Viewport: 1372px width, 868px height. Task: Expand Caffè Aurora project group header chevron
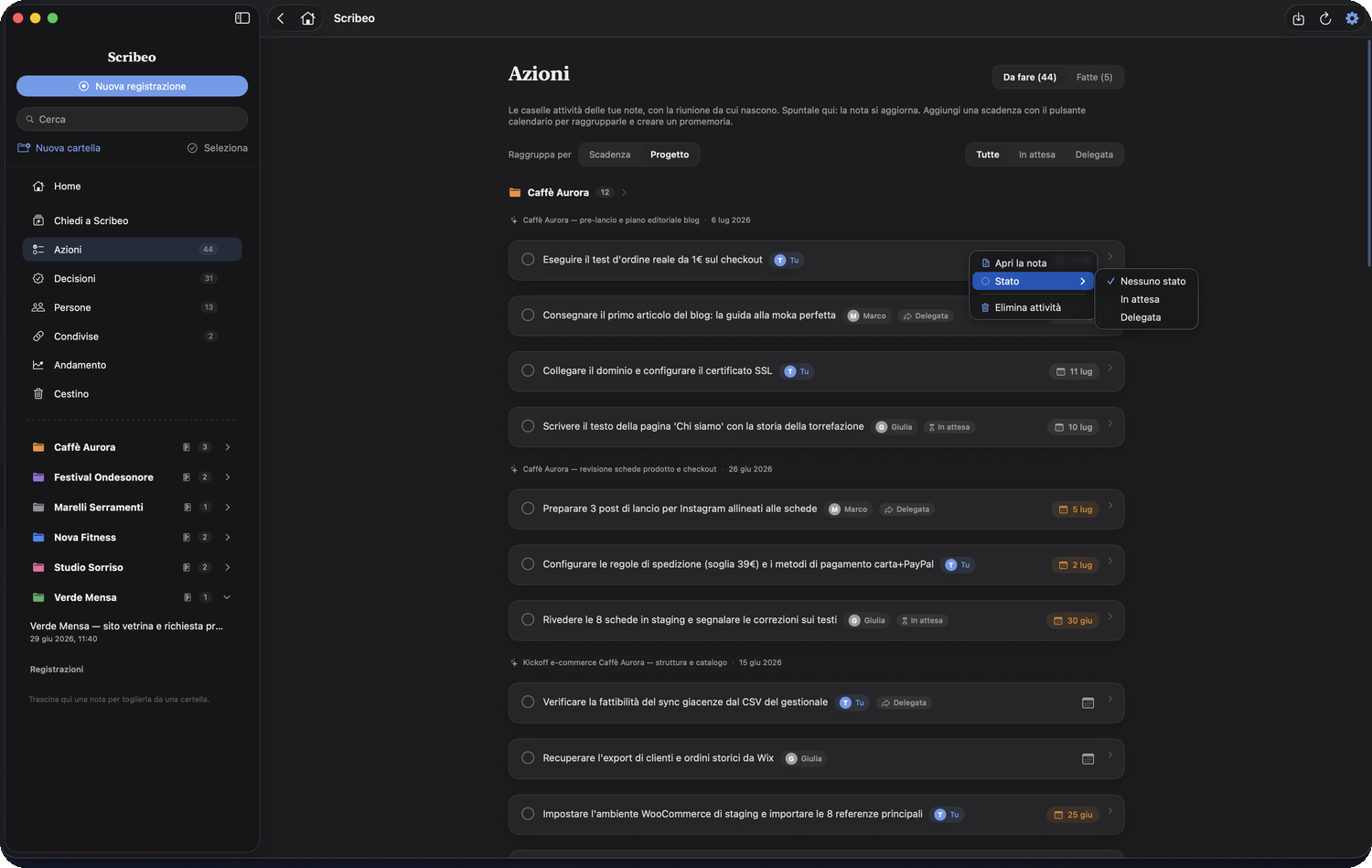click(x=624, y=192)
